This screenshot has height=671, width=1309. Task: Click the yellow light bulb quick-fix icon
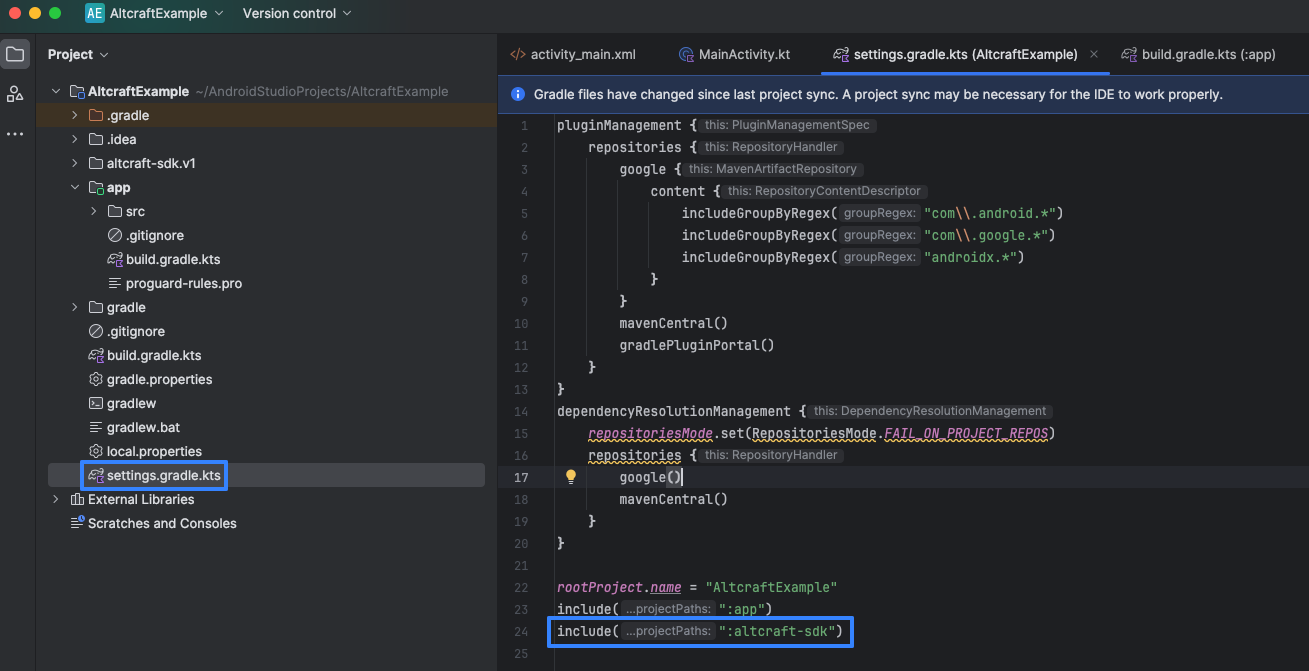click(571, 477)
